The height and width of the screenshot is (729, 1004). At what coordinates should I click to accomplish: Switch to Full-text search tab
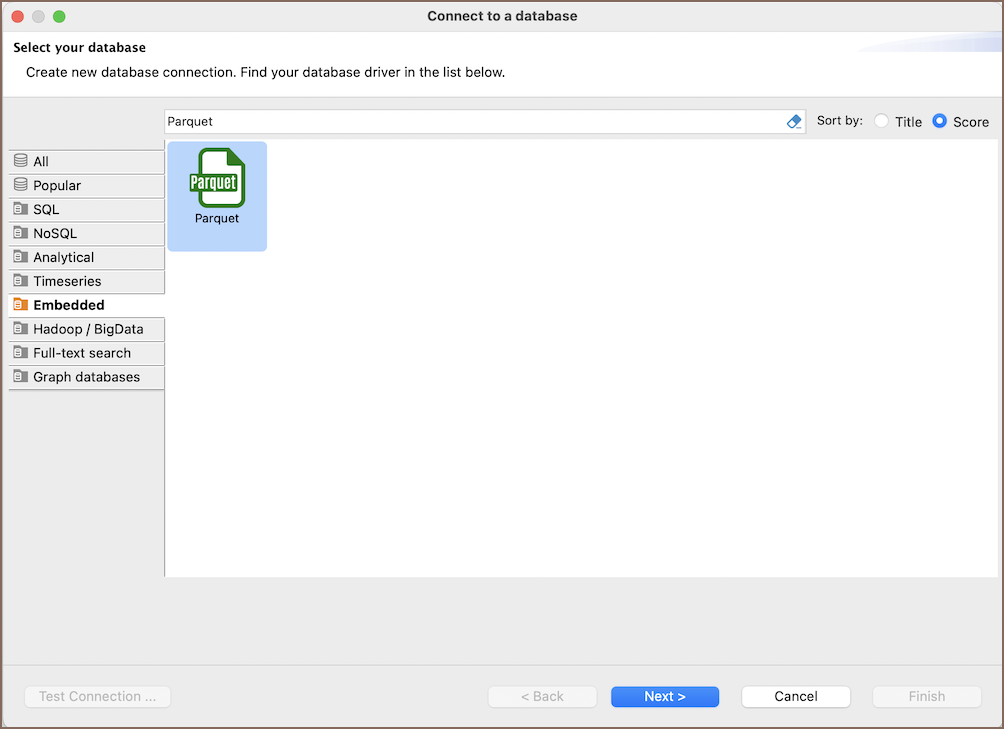pyautogui.click(x=82, y=353)
